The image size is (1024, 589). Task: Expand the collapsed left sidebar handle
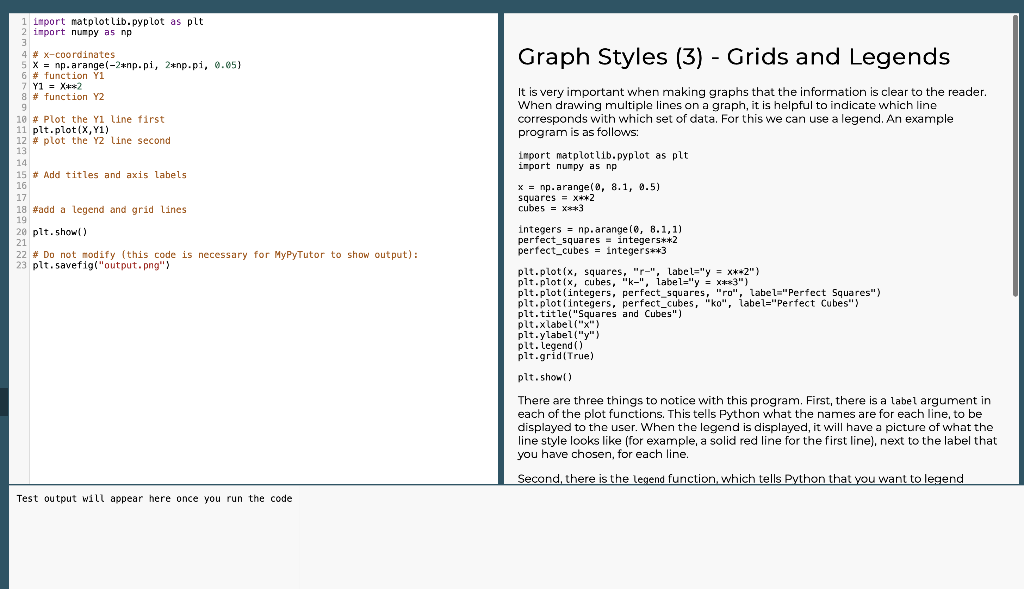4,404
